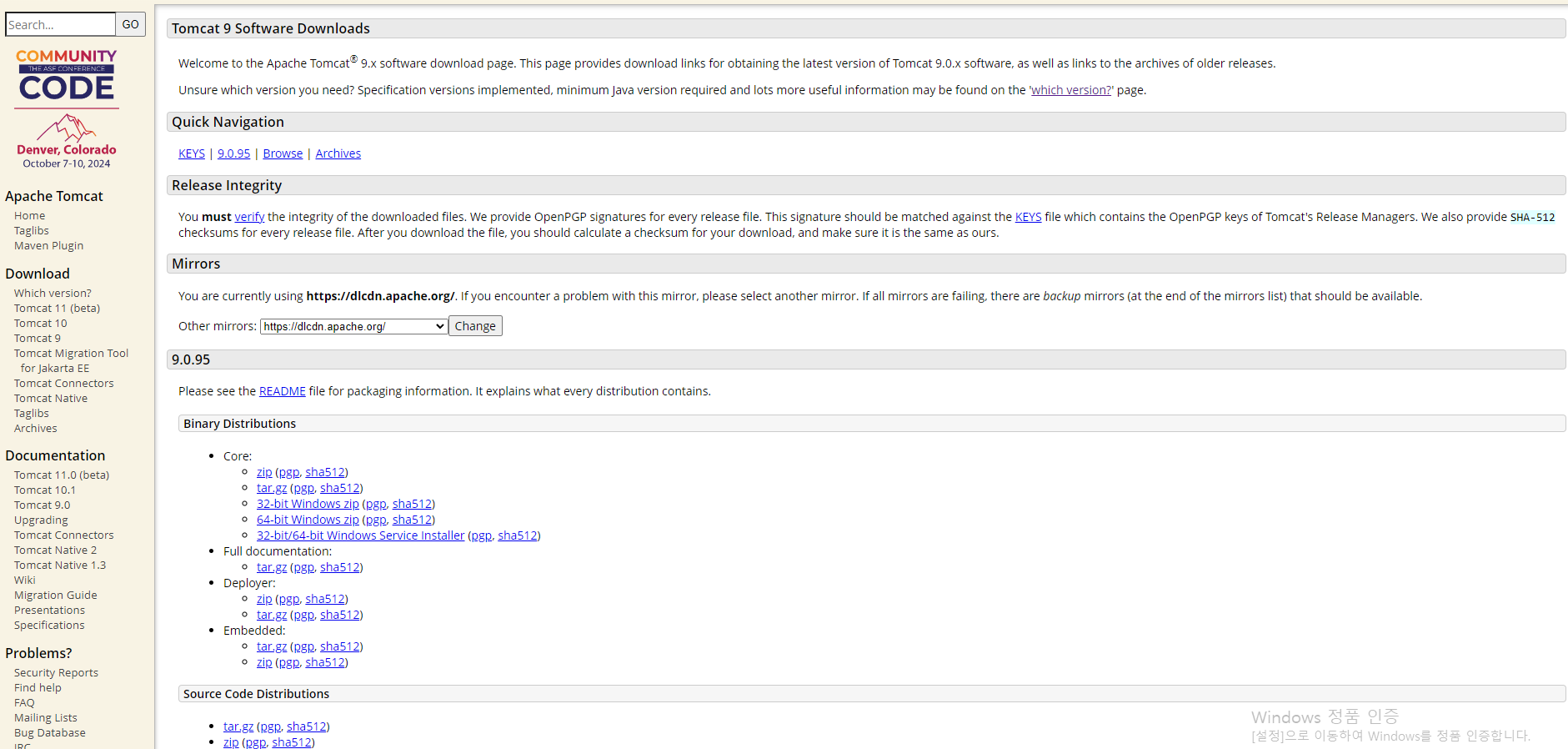Download Full documentation tar.gz

[x=272, y=567]
